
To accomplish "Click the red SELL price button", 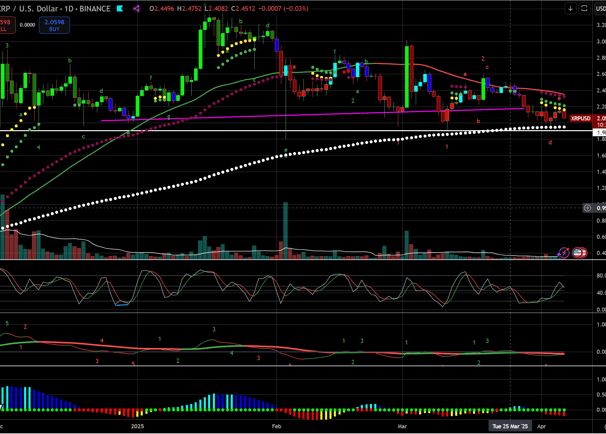I will pos(7,25).
